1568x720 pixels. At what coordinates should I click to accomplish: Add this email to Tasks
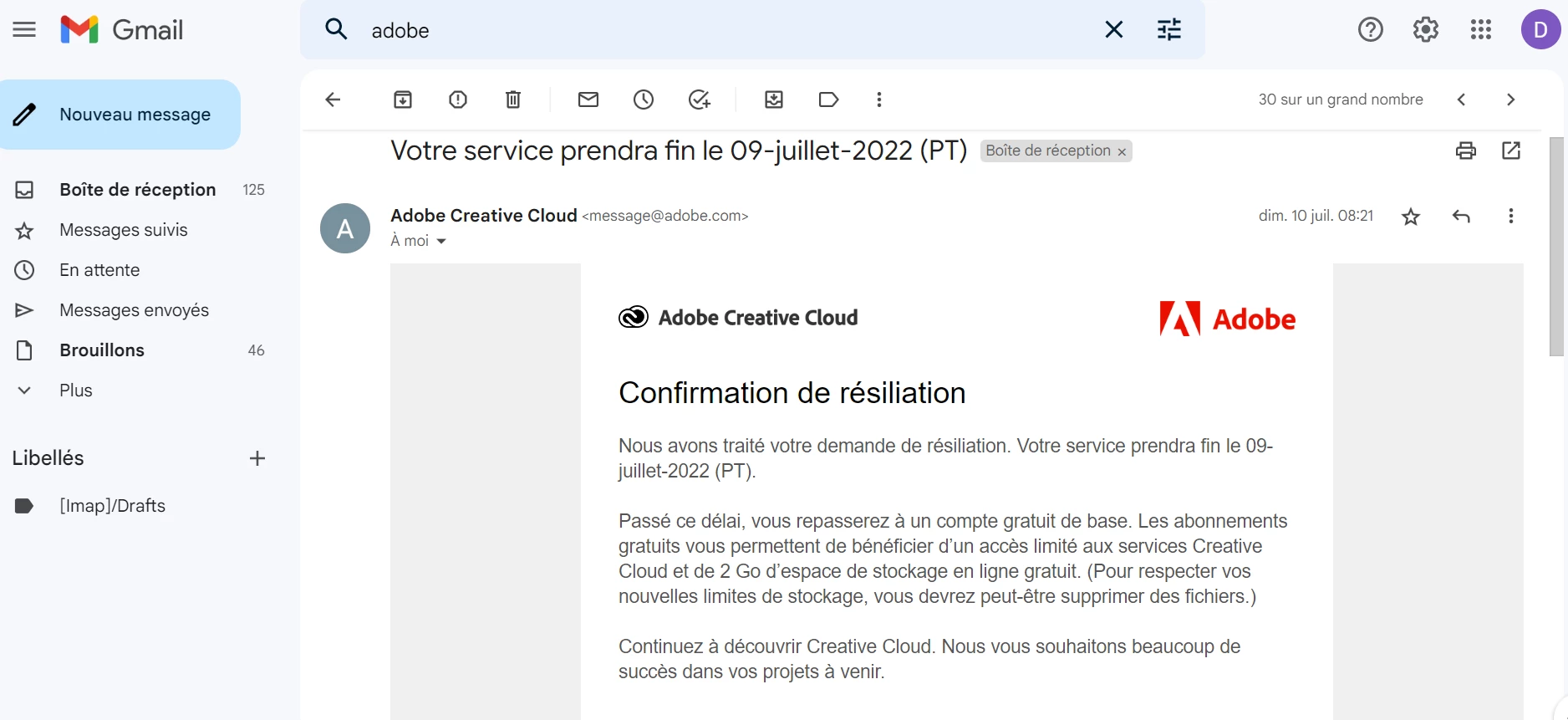point(700,100)
